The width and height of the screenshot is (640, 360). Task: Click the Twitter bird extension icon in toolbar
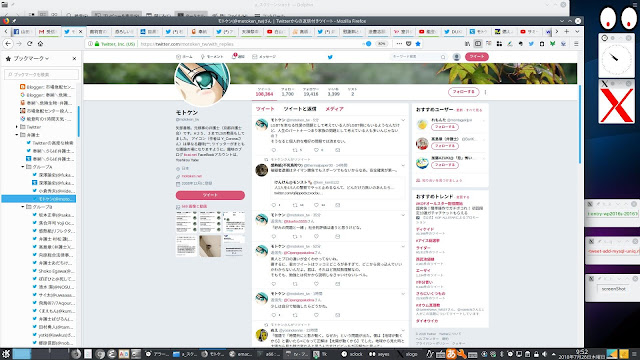coord(531,44)
